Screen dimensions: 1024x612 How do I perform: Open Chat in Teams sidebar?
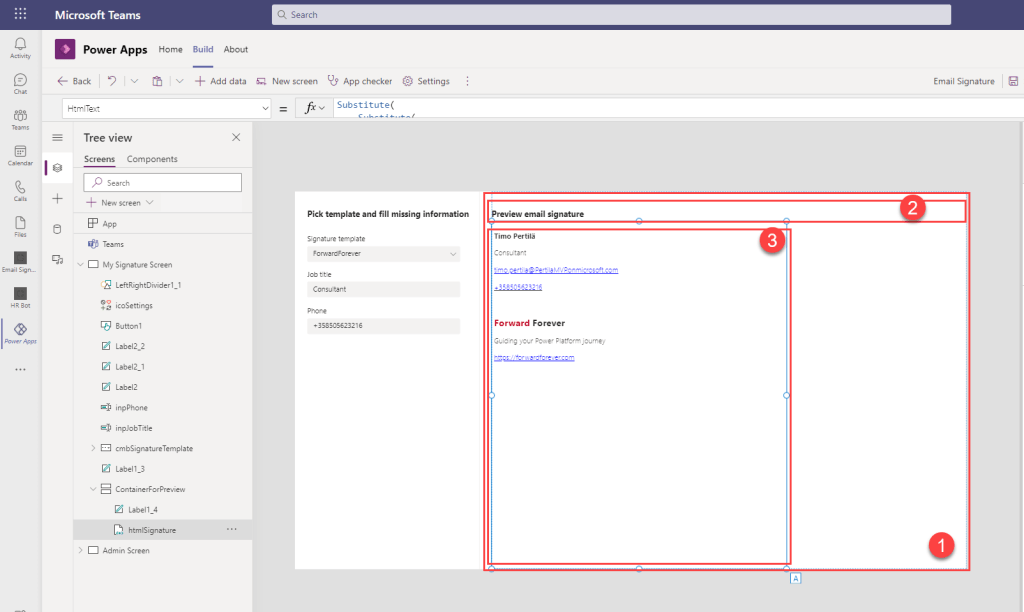click(x=20, y=83)
